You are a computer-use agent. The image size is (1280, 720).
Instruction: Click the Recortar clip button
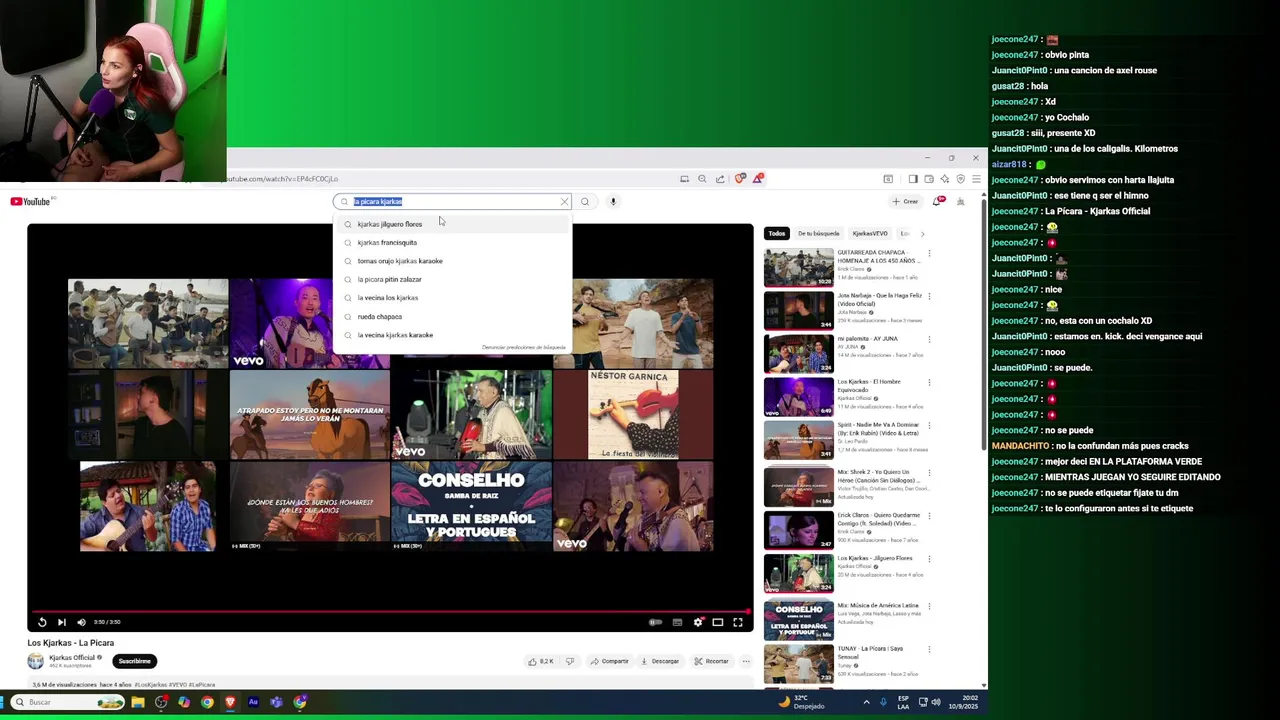[711, 661]
